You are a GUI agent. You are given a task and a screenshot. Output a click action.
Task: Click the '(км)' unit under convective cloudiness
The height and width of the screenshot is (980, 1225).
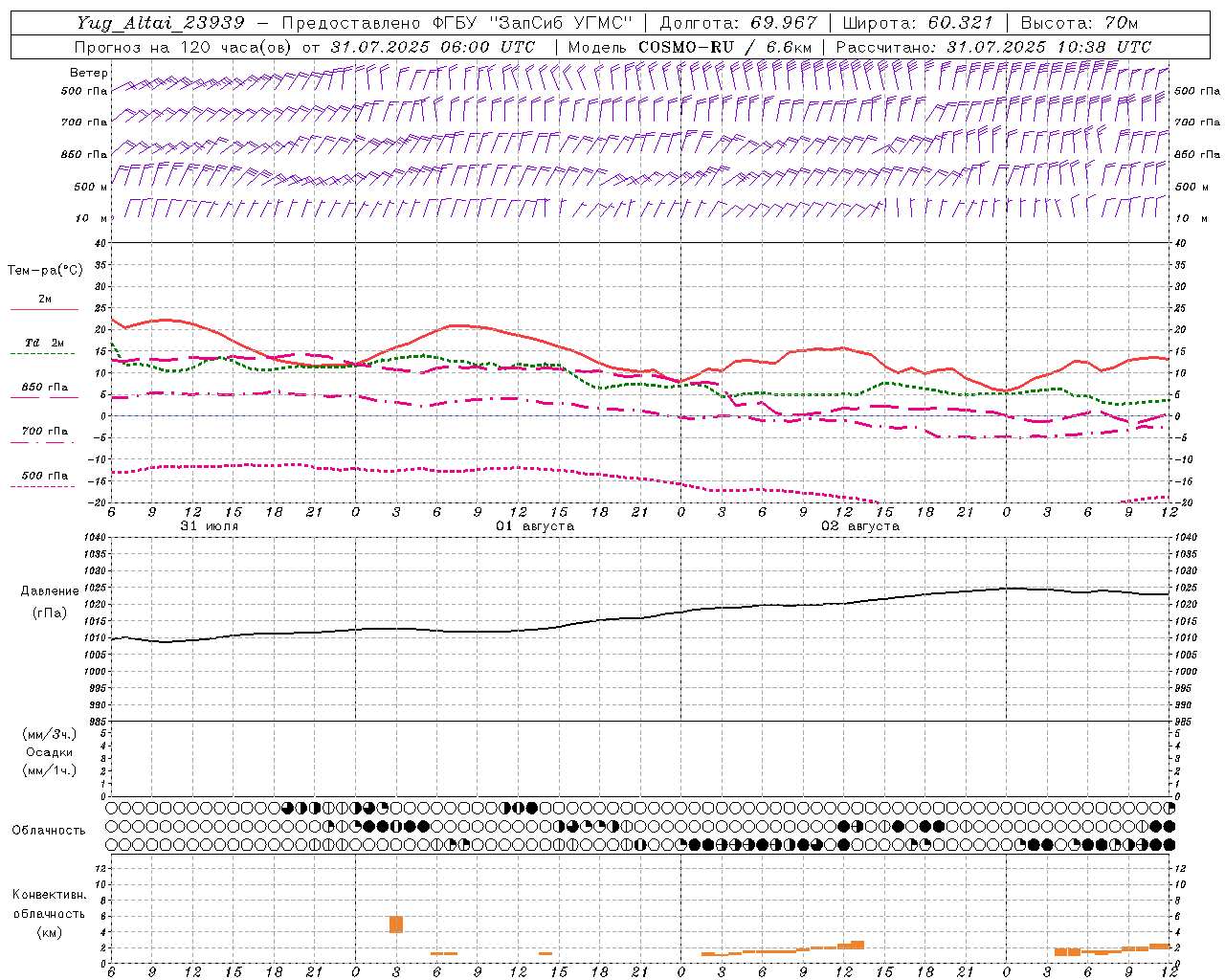coord(49,932)
